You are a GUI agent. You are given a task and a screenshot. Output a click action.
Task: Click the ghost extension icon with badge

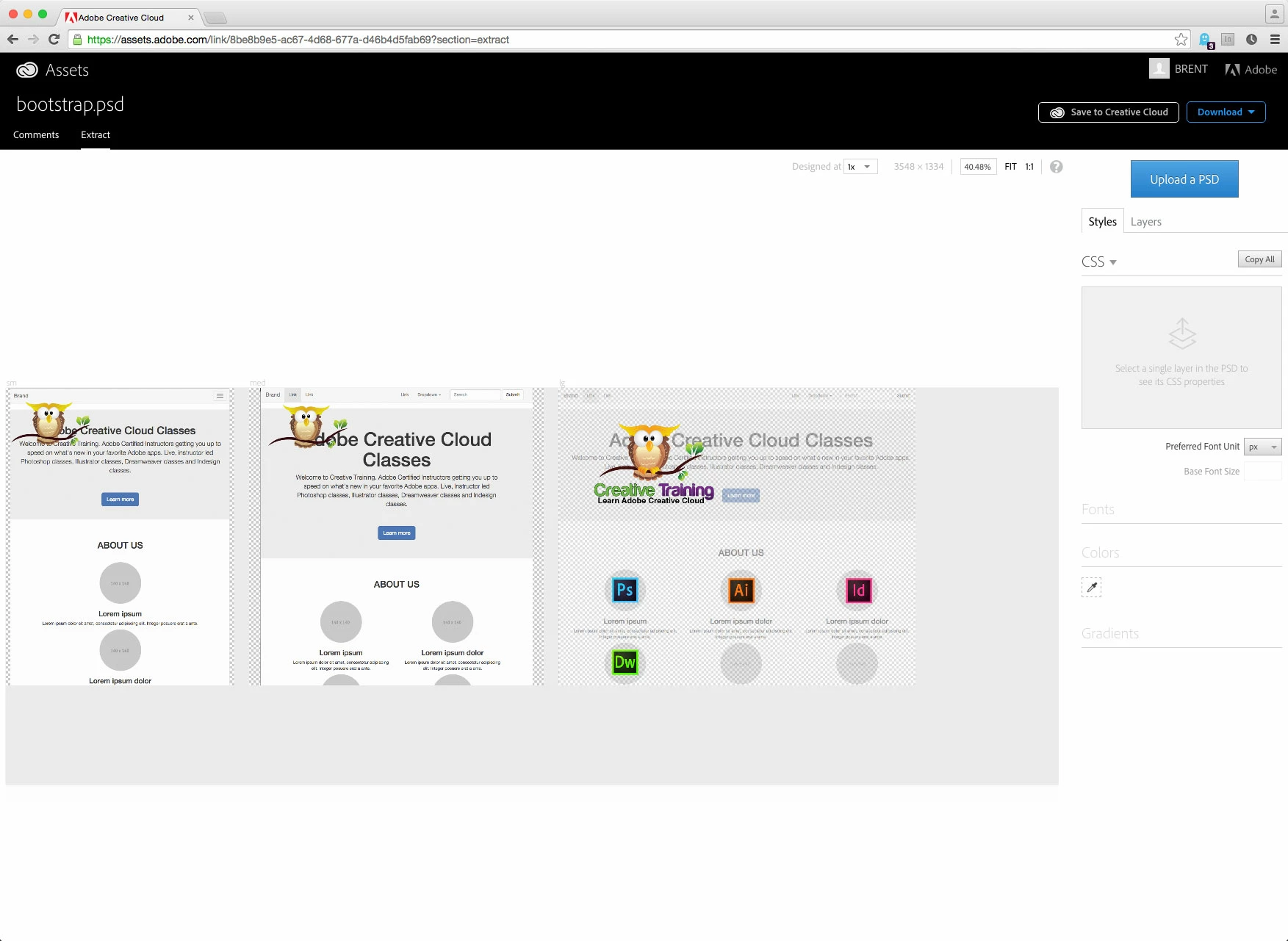click(1206, 40)
